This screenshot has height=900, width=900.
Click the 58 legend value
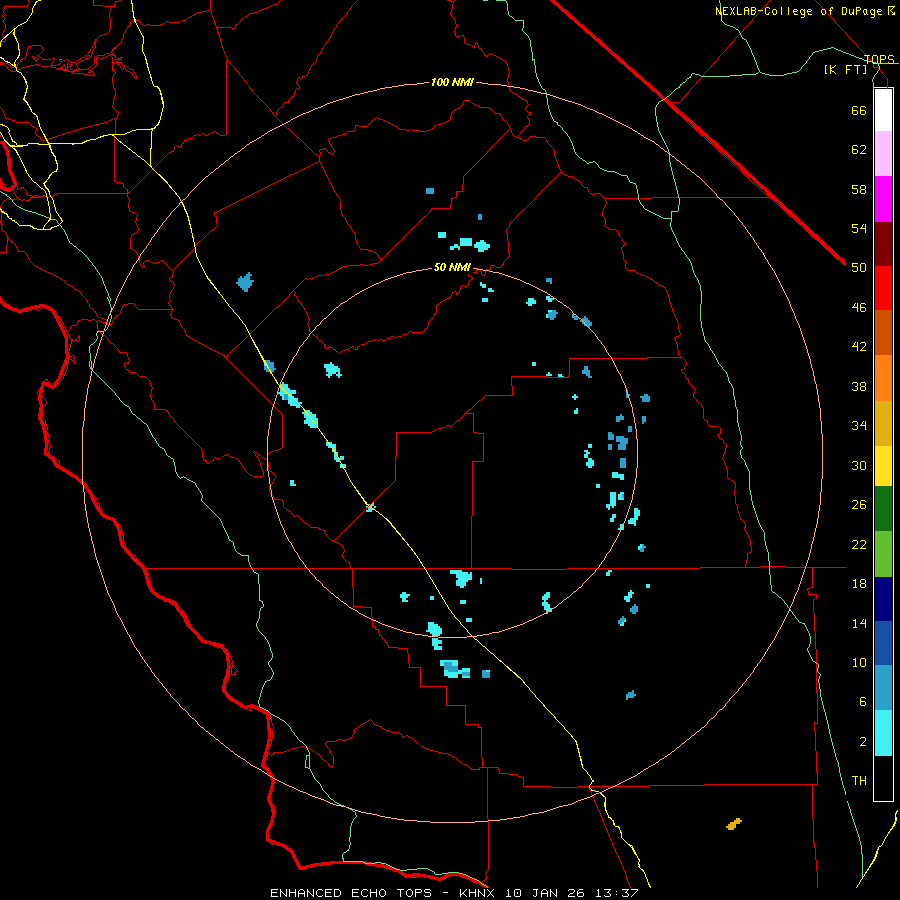(859, 189)
